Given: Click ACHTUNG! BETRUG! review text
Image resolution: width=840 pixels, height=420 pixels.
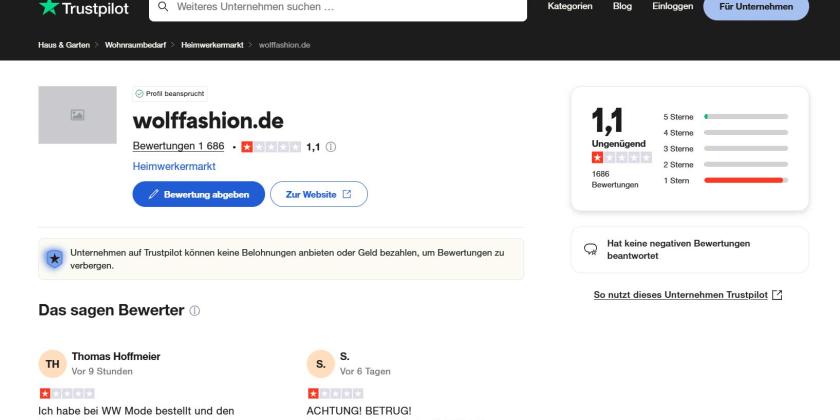Looking at the screenshot, I should coord(359,411).
